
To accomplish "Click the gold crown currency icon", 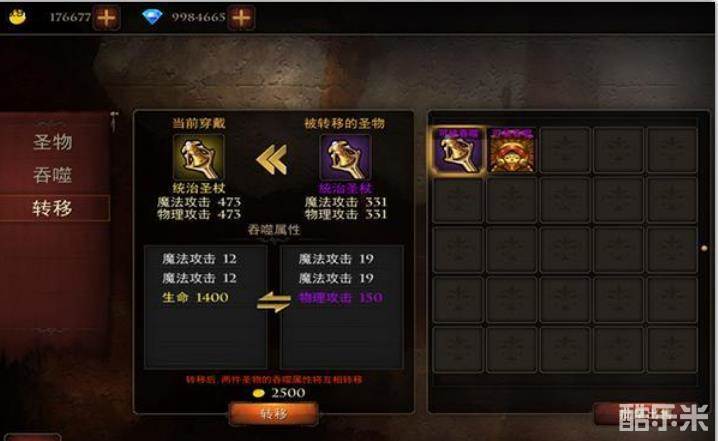I will (17, 17).
